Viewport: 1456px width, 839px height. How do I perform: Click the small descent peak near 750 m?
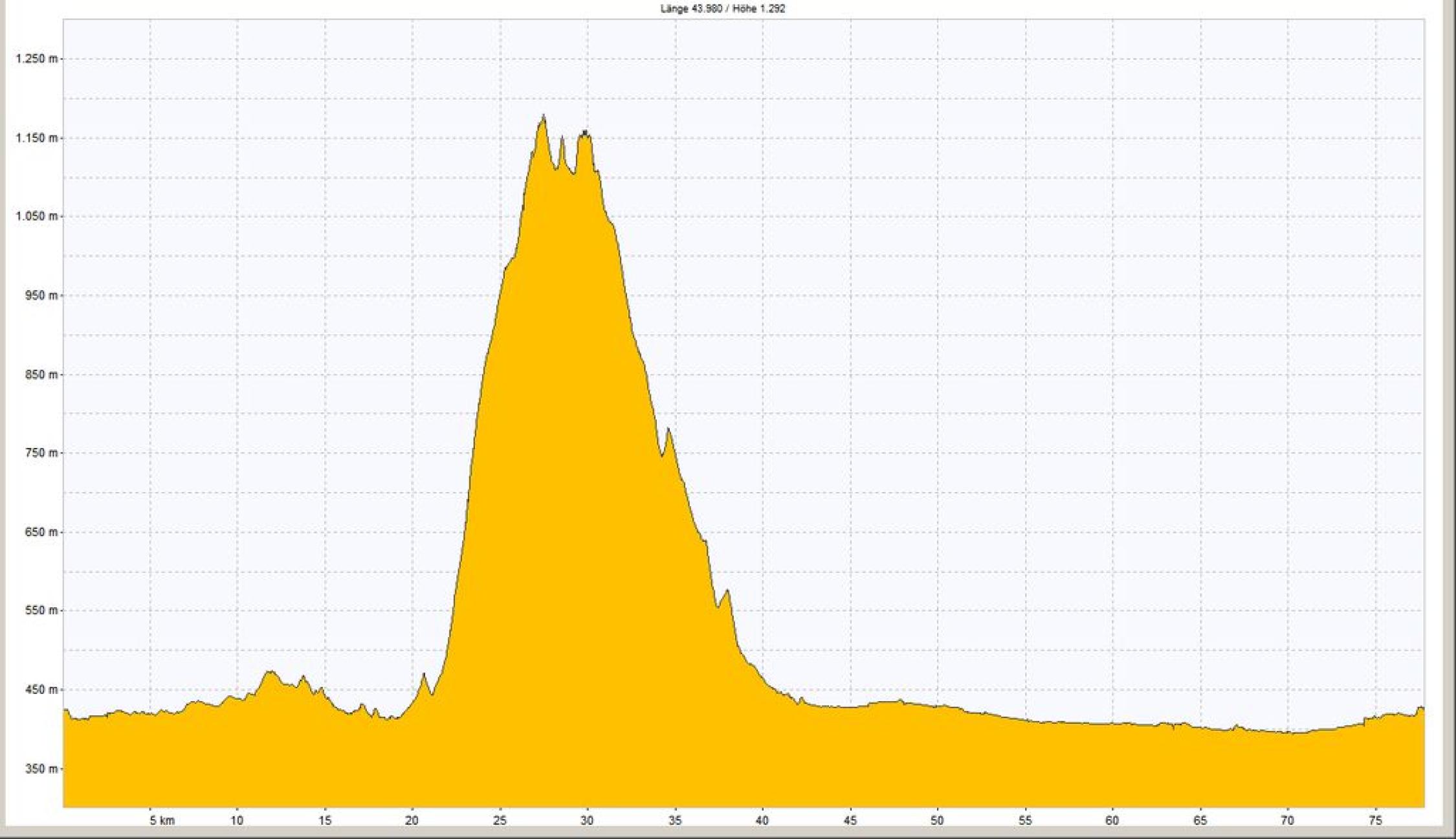(x=668, y=431)
